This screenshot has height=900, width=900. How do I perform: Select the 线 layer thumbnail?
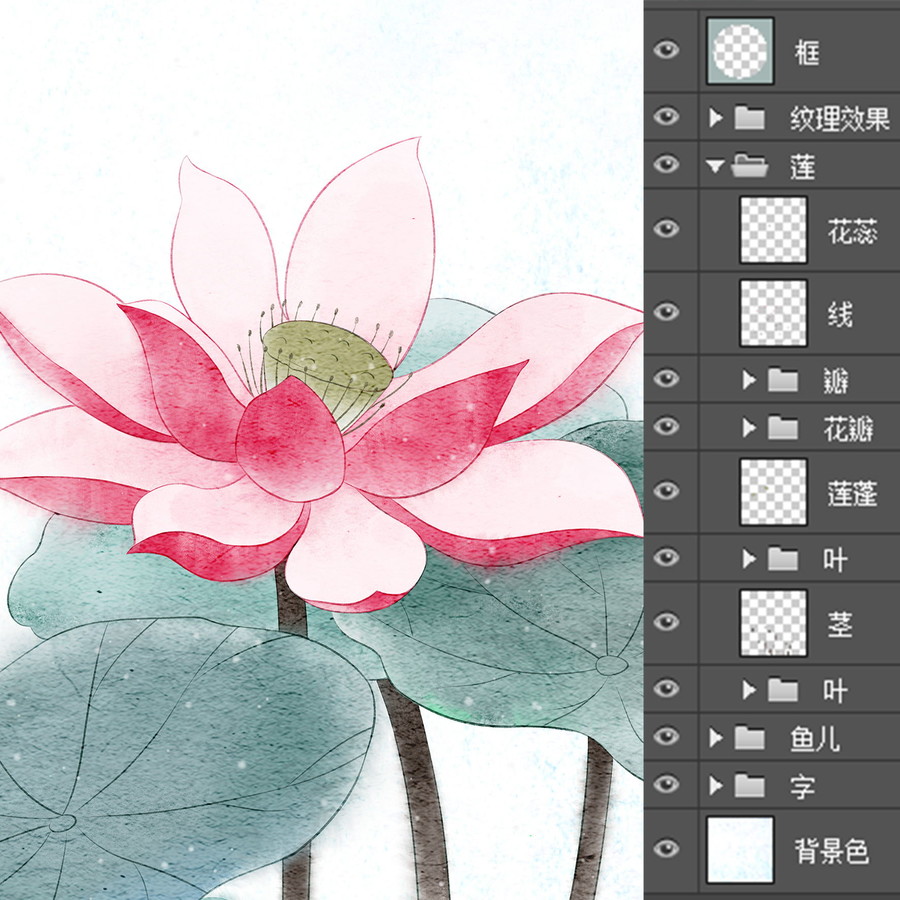773,313
